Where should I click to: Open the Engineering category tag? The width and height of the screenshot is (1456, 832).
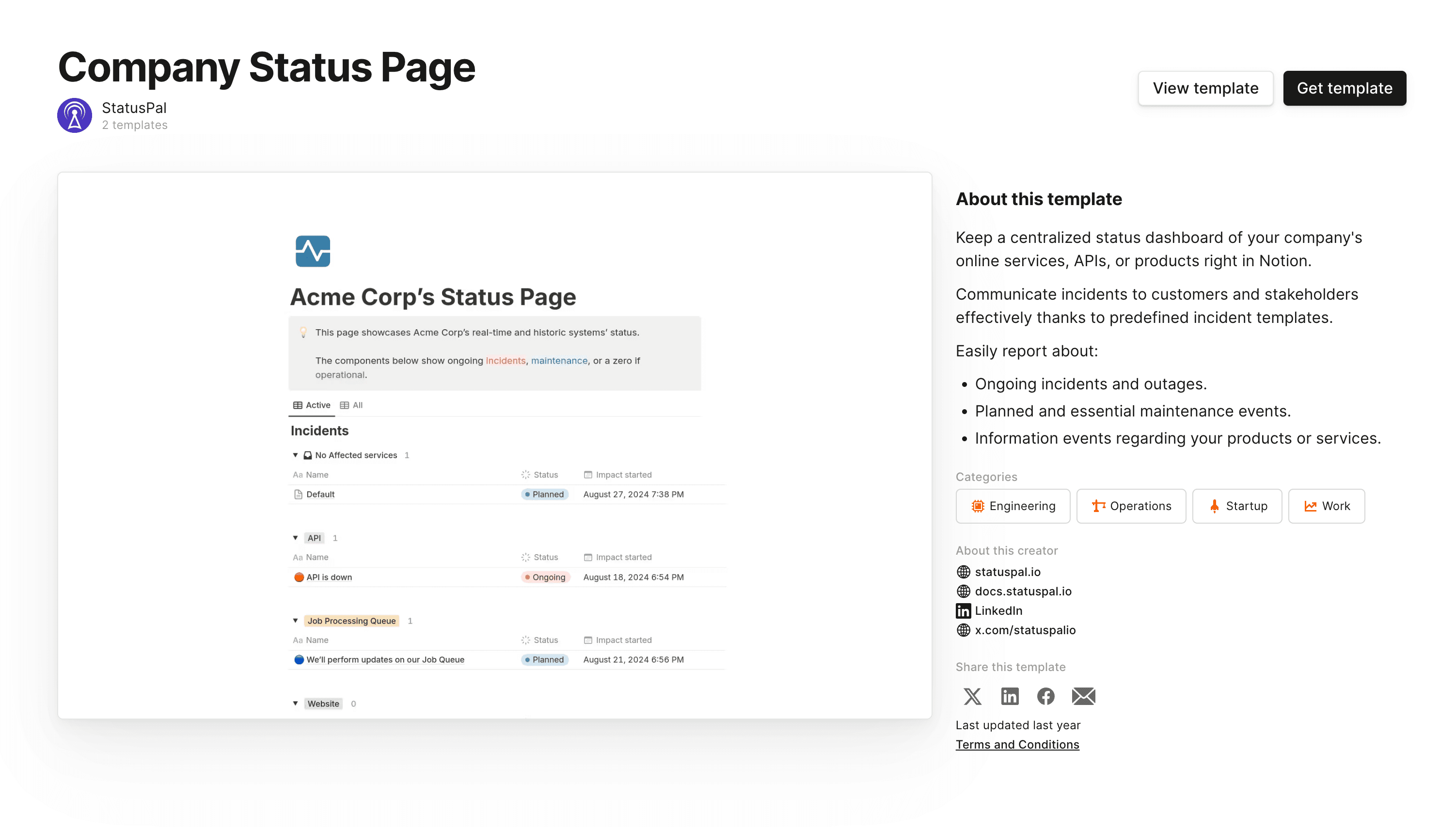tap(1012, 506)
